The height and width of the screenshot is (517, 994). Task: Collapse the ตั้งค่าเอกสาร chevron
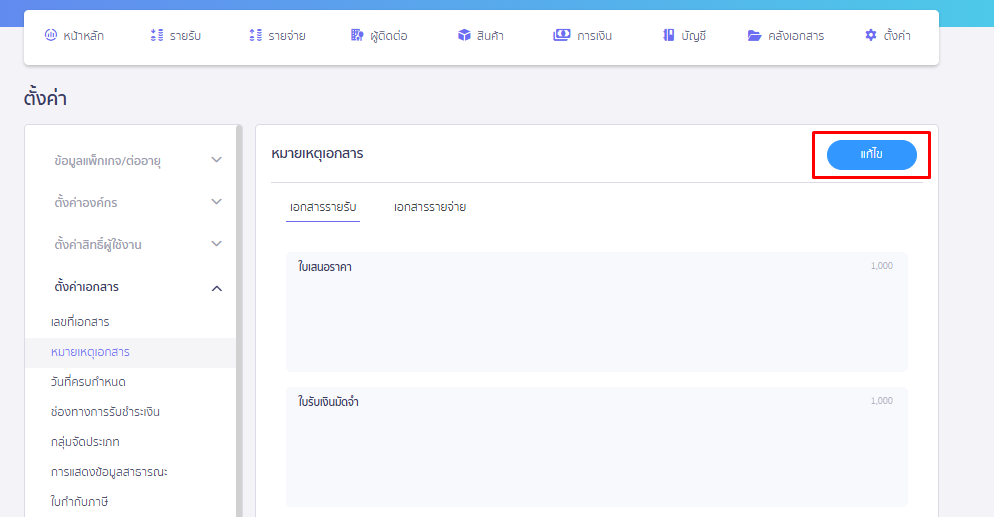tap(216, 288)
